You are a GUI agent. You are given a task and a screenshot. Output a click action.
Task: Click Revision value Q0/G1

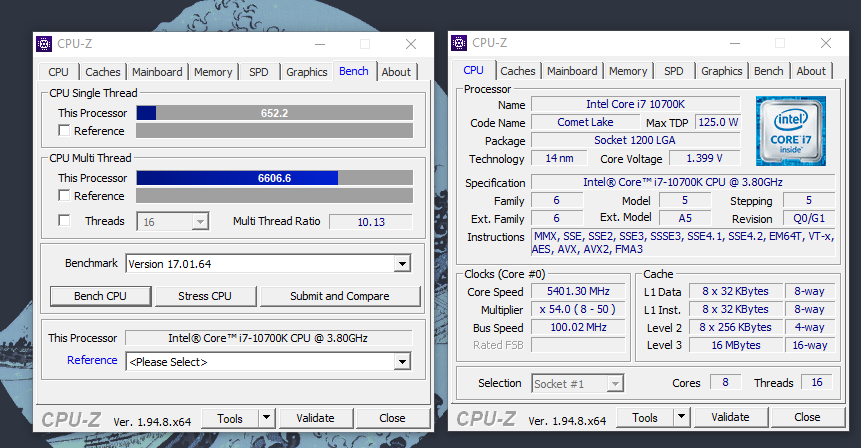pyautogui.click(x=809, y=219)
